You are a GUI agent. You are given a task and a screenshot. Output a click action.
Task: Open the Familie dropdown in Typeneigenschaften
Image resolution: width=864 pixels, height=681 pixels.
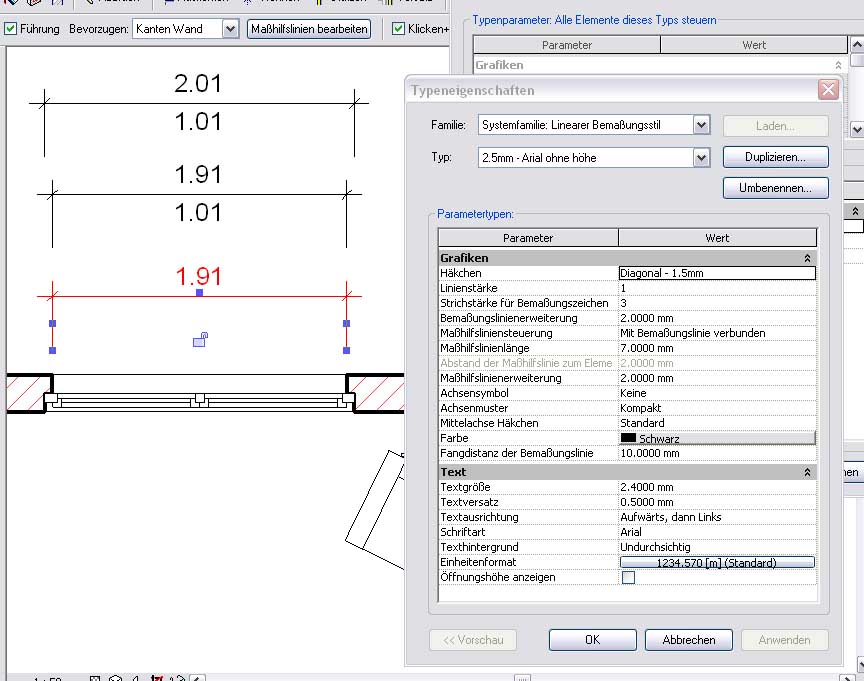coord(701,125)
